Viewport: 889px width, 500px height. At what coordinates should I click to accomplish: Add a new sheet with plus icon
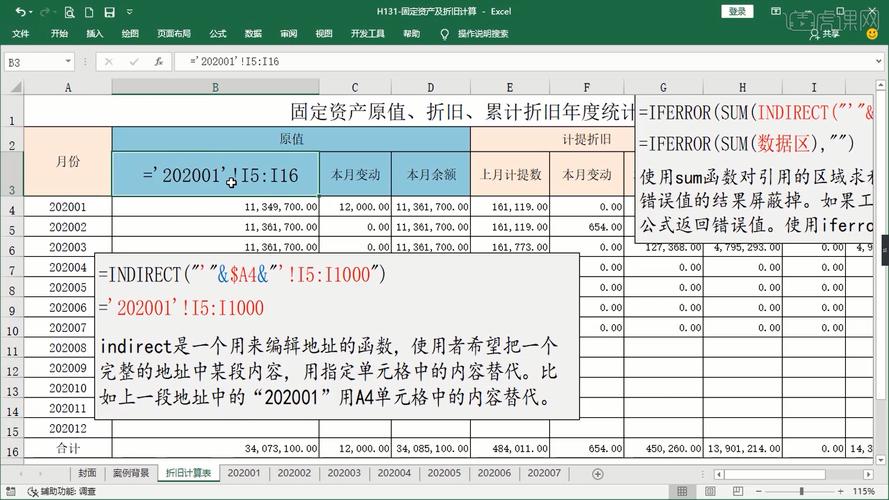pyautogui.click(x=598, y=474)
